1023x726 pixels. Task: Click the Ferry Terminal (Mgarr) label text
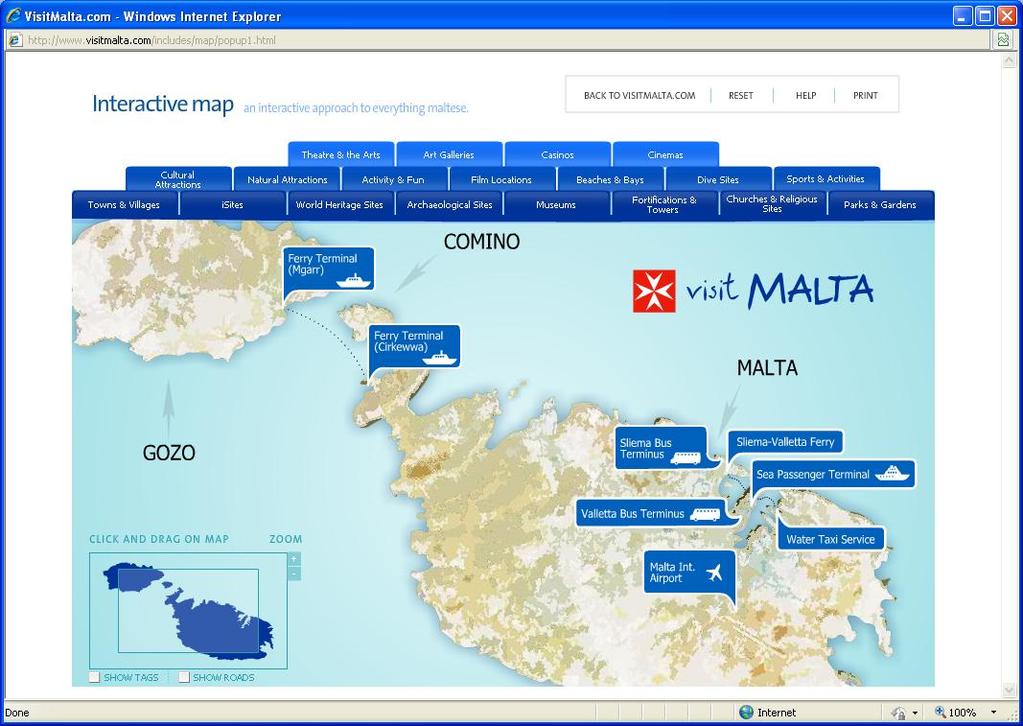tap(322, 264)
